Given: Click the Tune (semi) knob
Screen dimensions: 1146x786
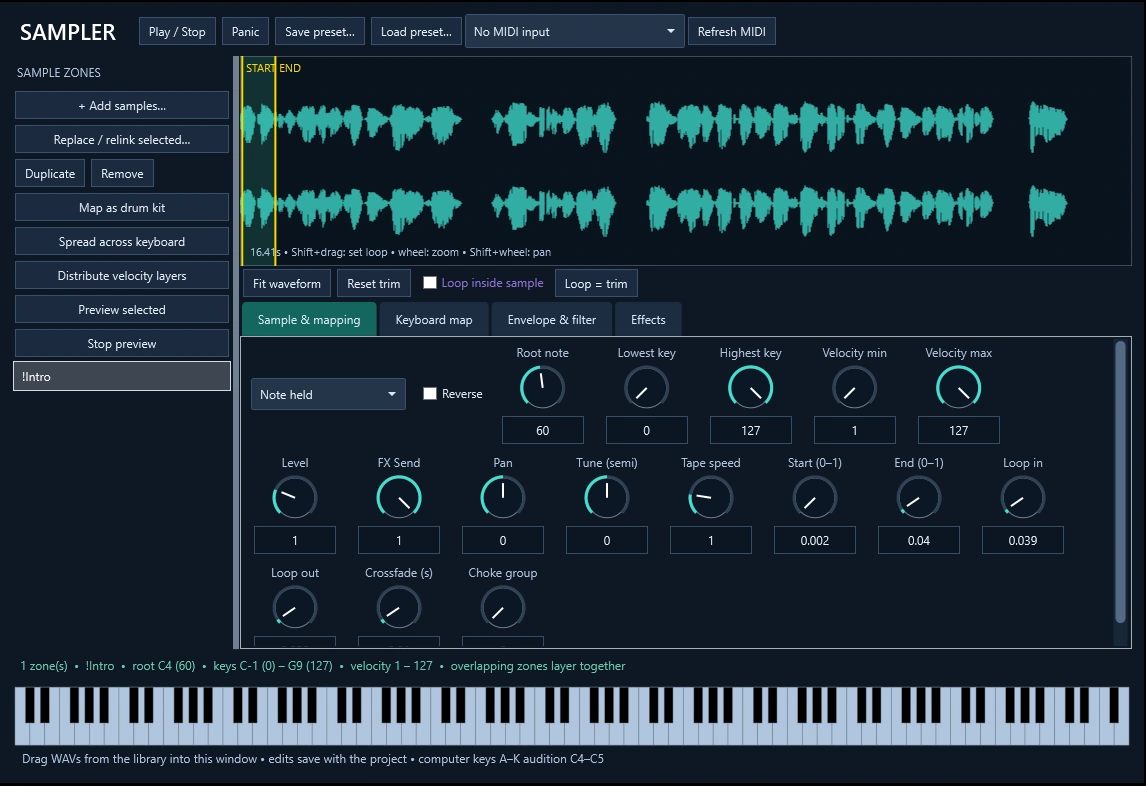Looking at the screenshot, I should click(607, 498).
